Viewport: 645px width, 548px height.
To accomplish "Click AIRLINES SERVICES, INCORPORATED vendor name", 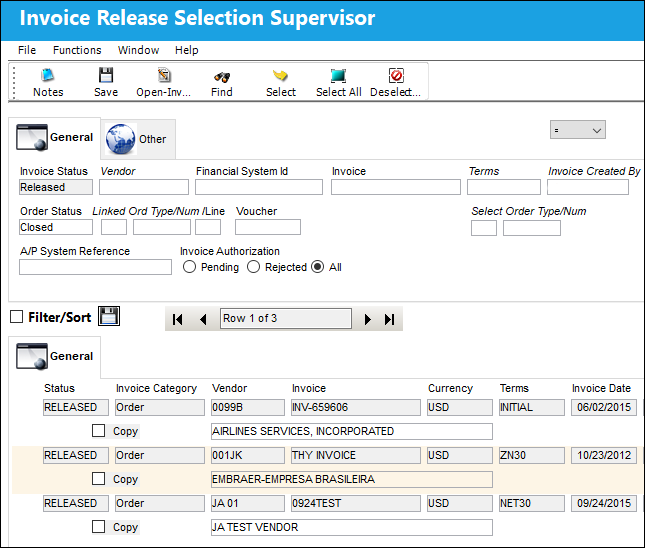I will (x=352, y=431).
